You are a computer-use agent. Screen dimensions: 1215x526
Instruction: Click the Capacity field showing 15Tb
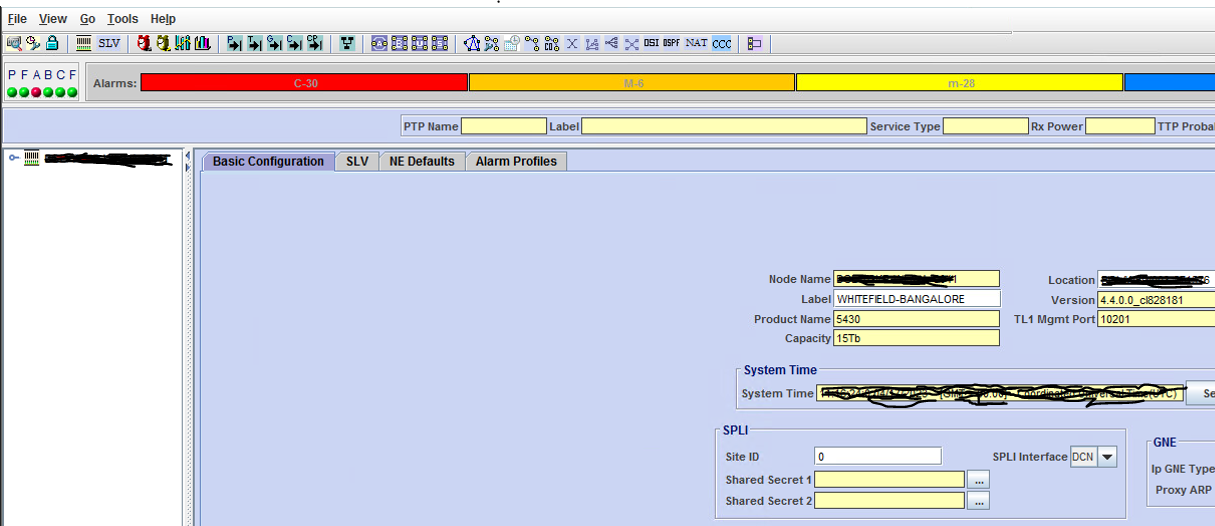click(x=916, y=339)
